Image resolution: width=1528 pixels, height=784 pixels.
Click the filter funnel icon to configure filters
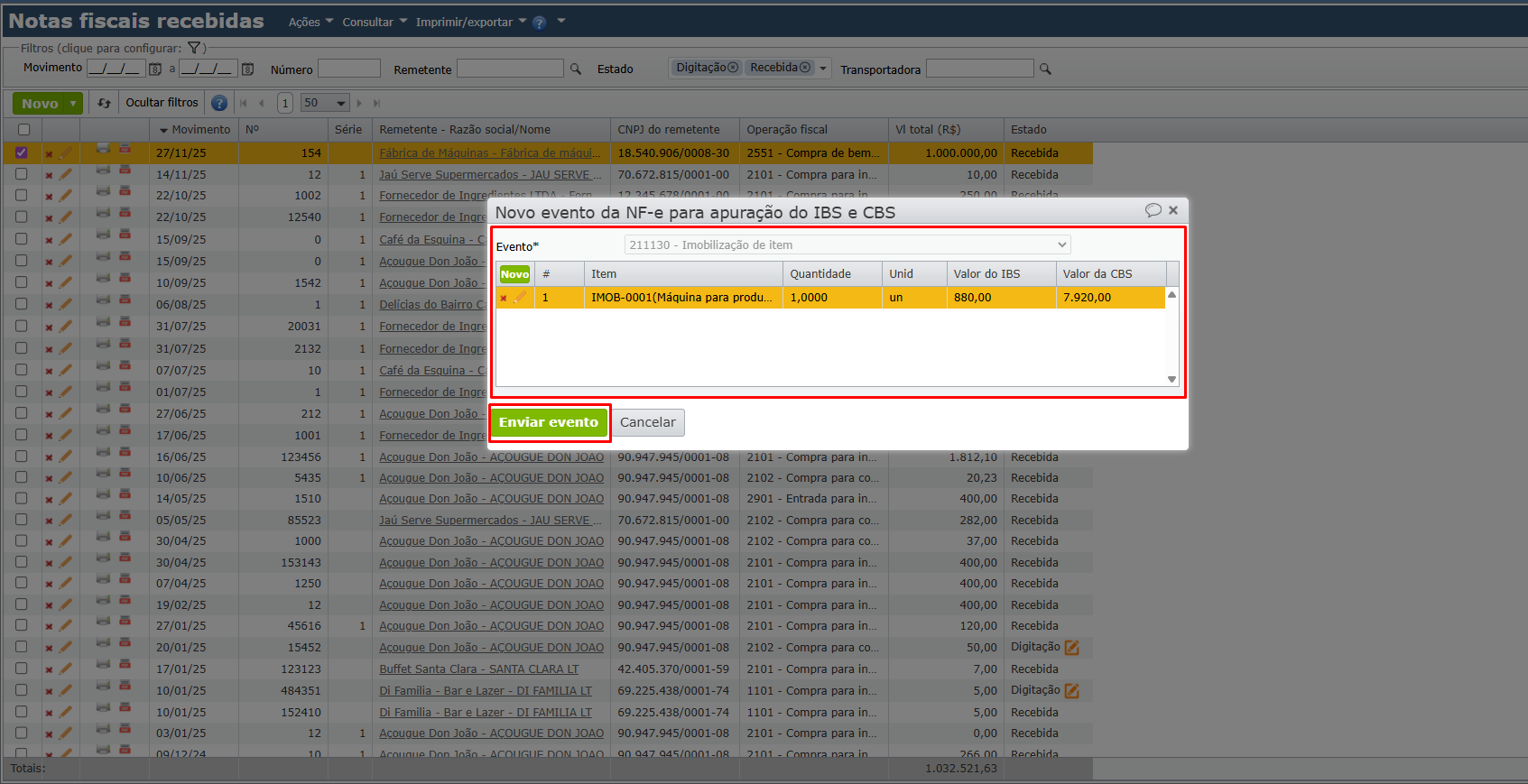193,48
